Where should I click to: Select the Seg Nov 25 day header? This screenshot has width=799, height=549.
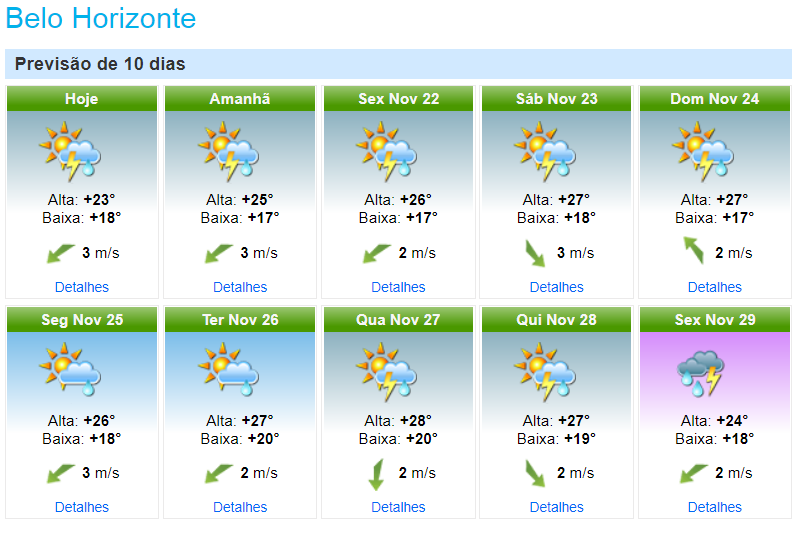click(82, 320)
